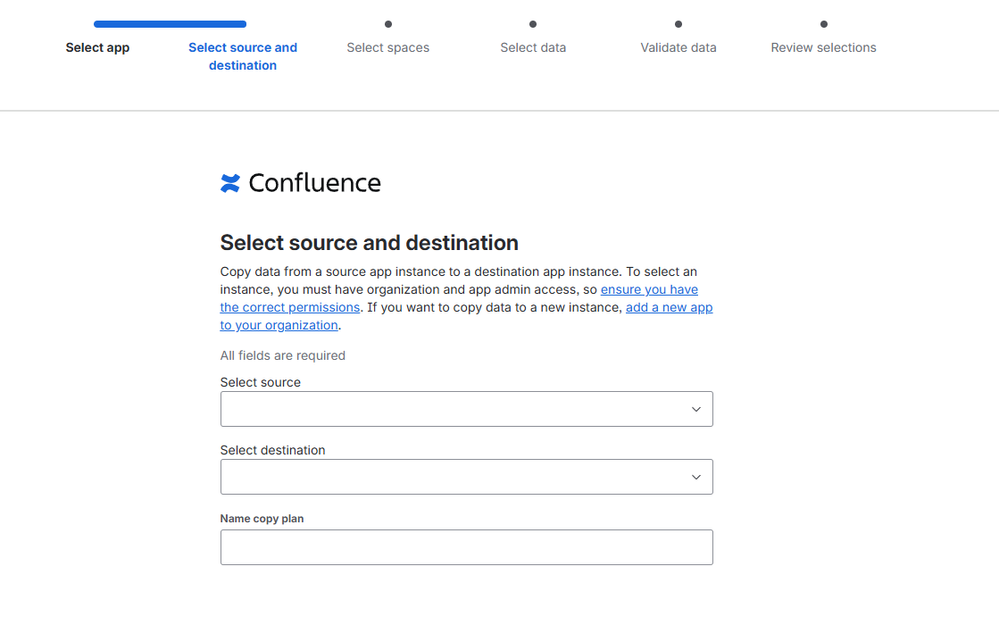The width and height of the screenshot is (999, 617).
Task: Click the dot above Select data
Action: [x=533, y=24]
